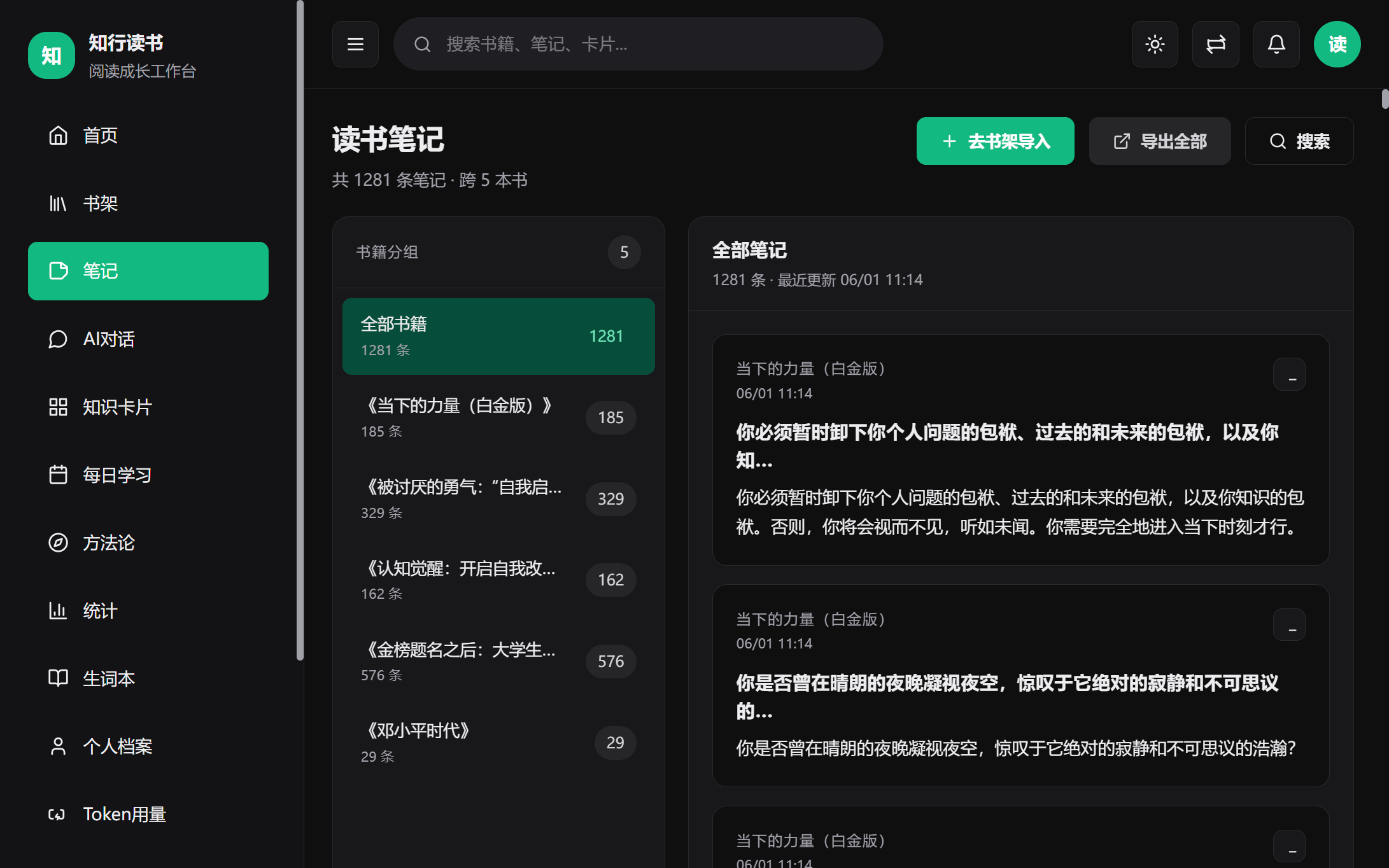Click the 知 app logo icon
Image resolution: width=1389 pixels, height=868 pixels.
click(52, 55)
